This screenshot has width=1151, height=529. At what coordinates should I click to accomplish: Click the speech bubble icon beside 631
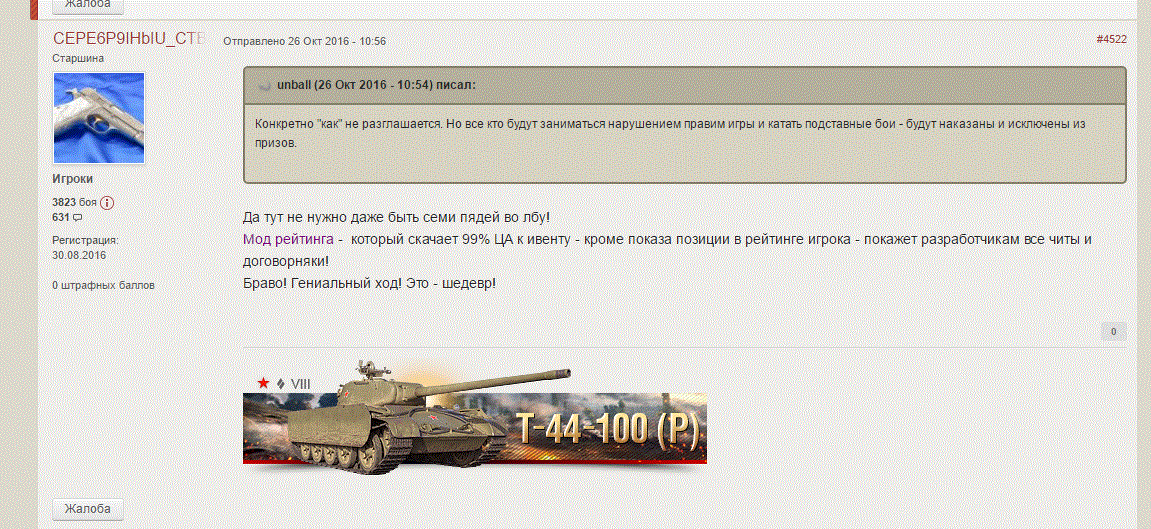(78, 218)
